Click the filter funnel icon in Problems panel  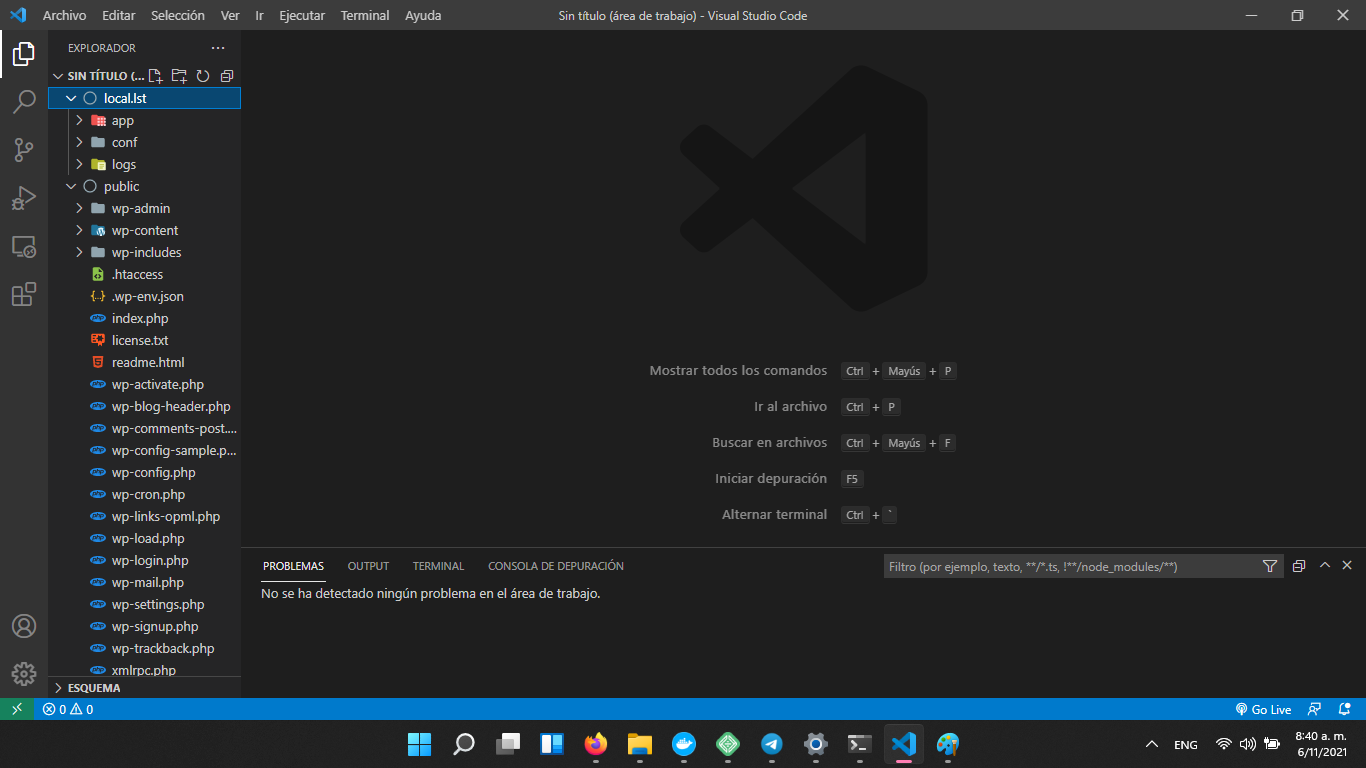[1270, 566]
